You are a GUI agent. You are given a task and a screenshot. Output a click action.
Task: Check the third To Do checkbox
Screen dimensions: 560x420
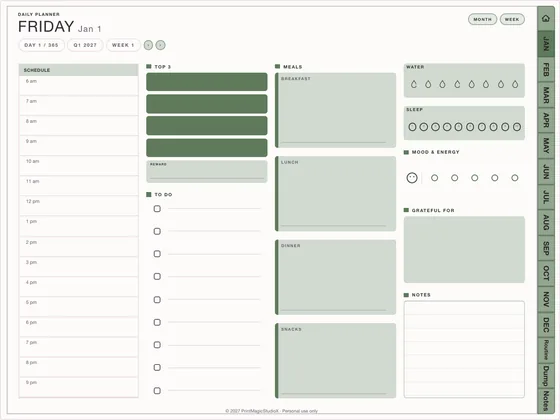pyautogui.click(x=157, y=254)
